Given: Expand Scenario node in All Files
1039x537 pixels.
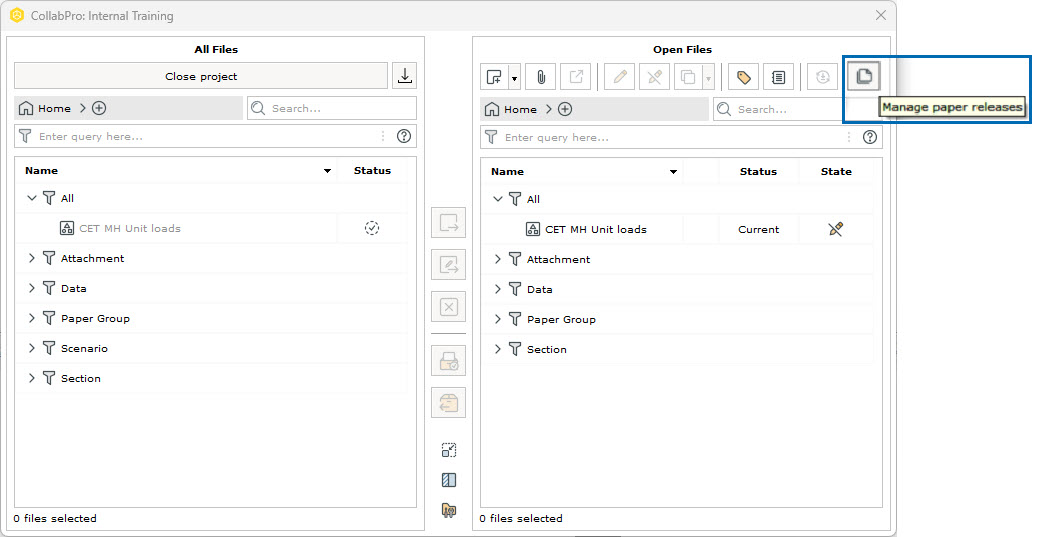Looking at the screenshot, I should coord(32,348).
